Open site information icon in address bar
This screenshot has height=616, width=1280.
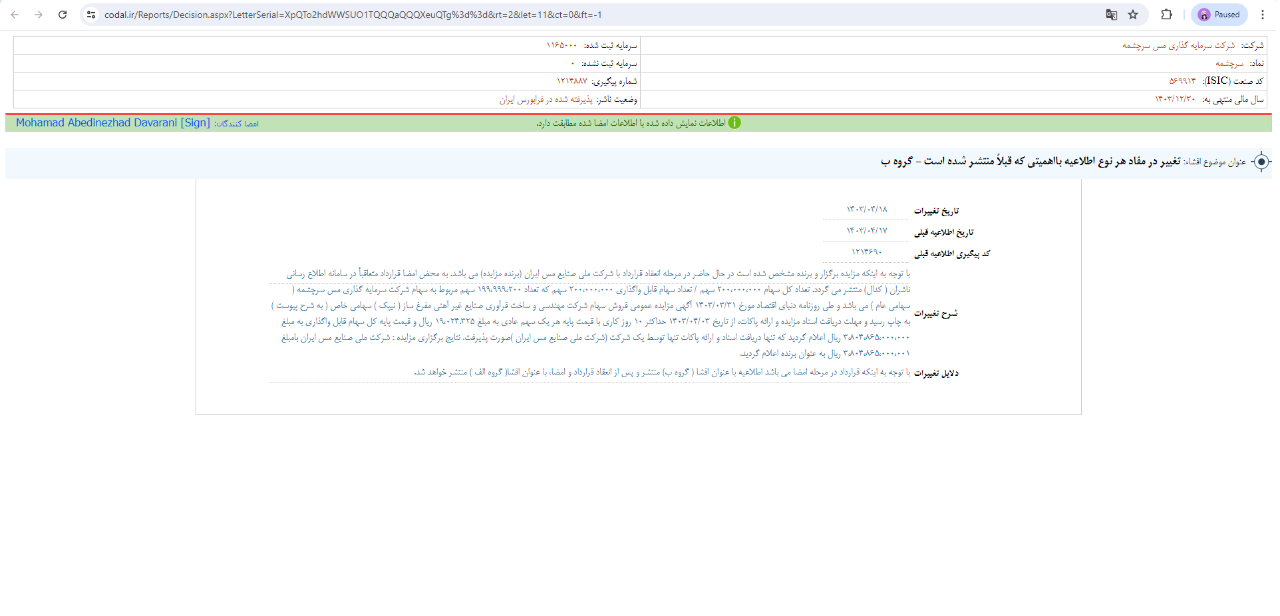click(90, 15)
